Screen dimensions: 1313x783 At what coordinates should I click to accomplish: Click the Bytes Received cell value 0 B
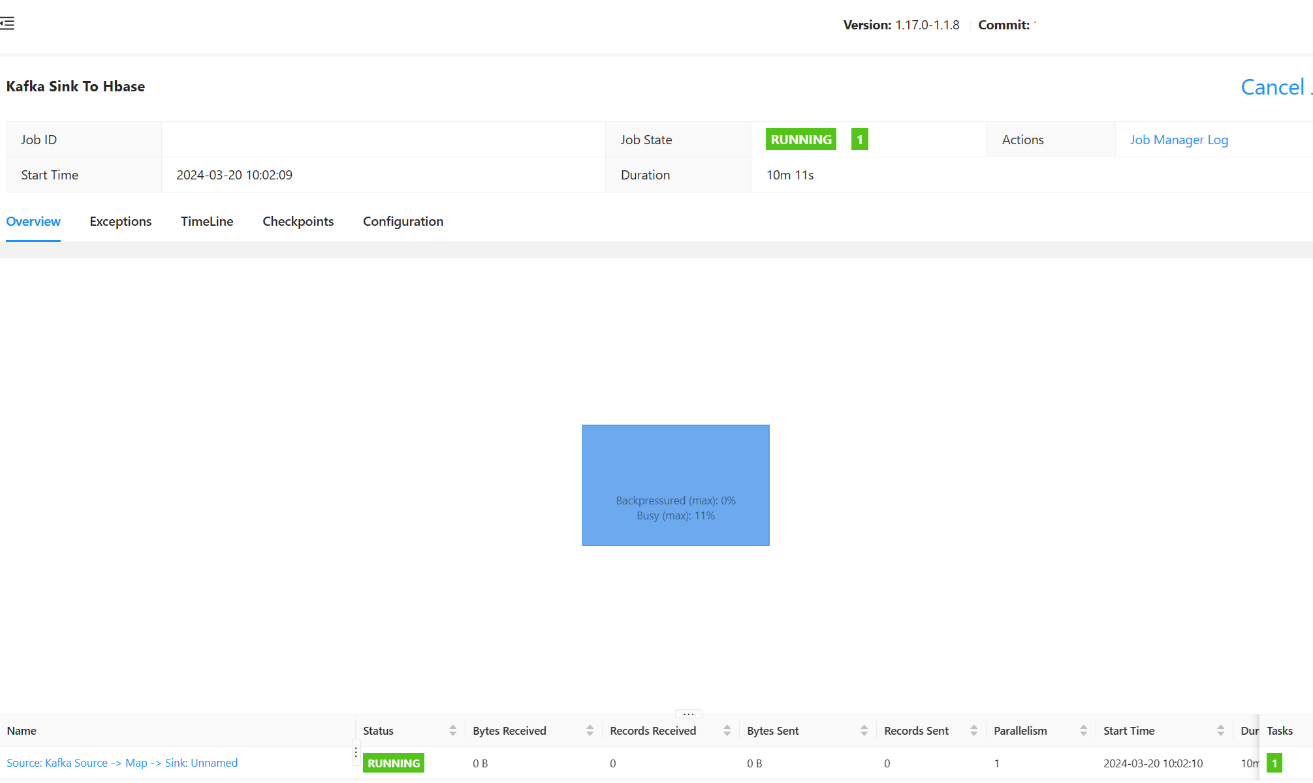pyautogui.click(x=481, y=763)
